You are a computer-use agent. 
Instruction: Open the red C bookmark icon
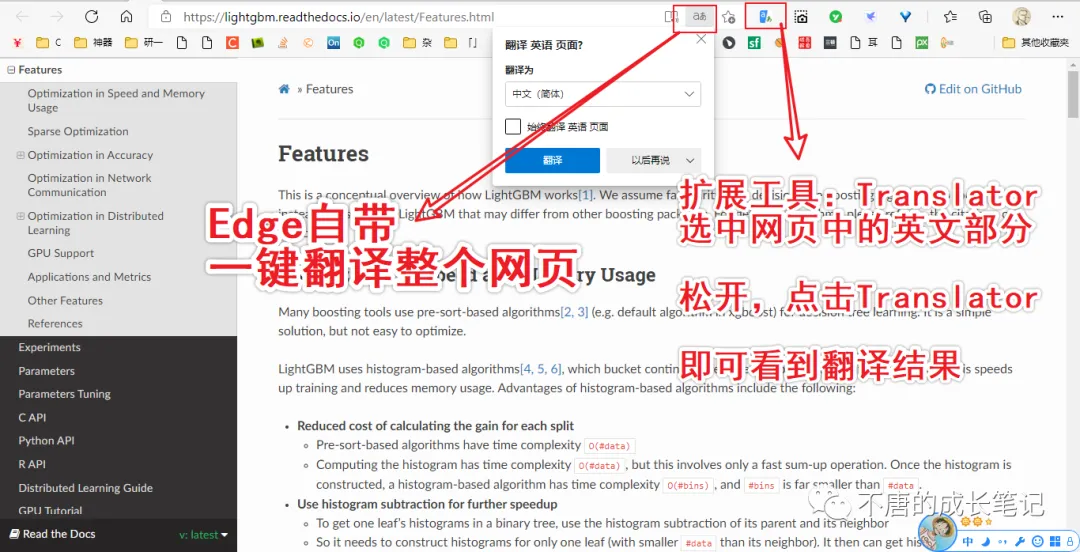(231, 43)
